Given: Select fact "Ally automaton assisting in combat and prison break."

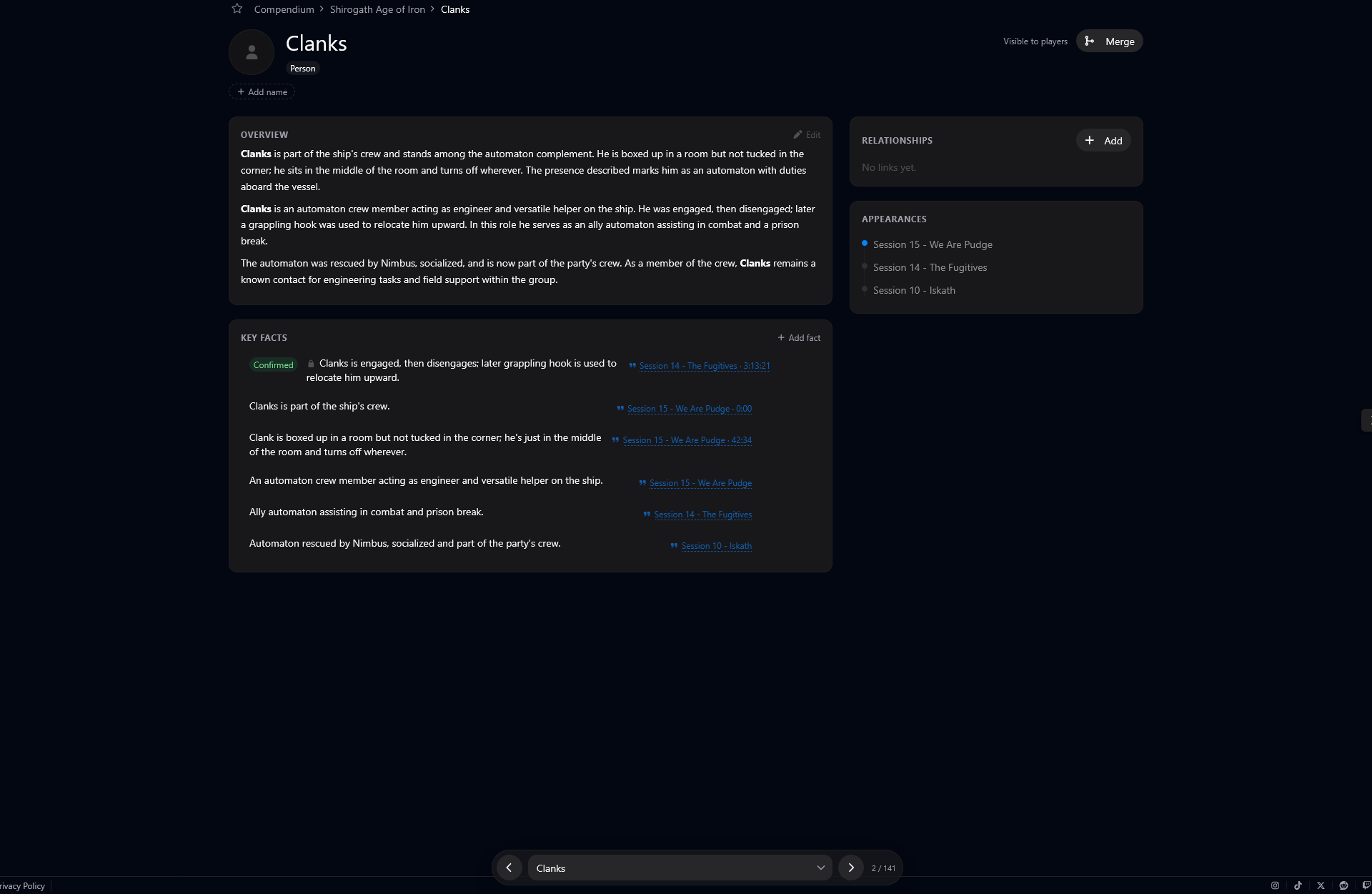Looking at the screenshot, I should pos(366,512).
